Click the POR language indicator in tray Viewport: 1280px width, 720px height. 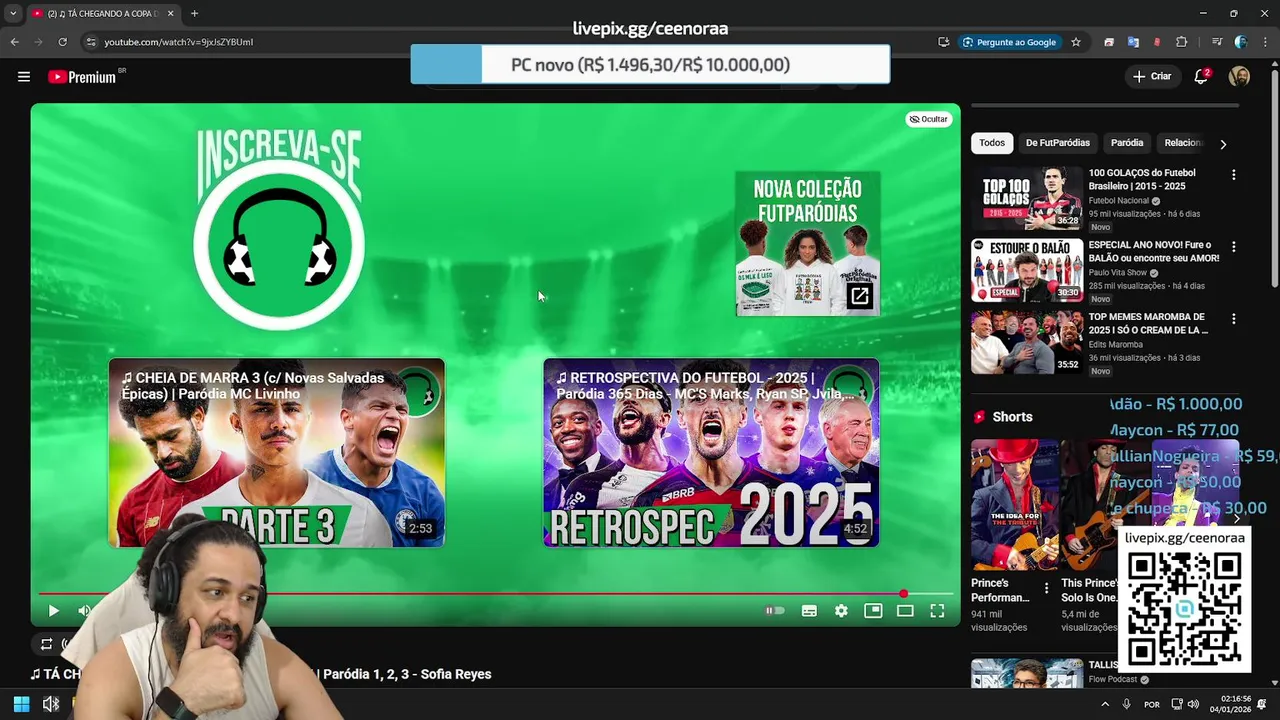pos(1152,704)
